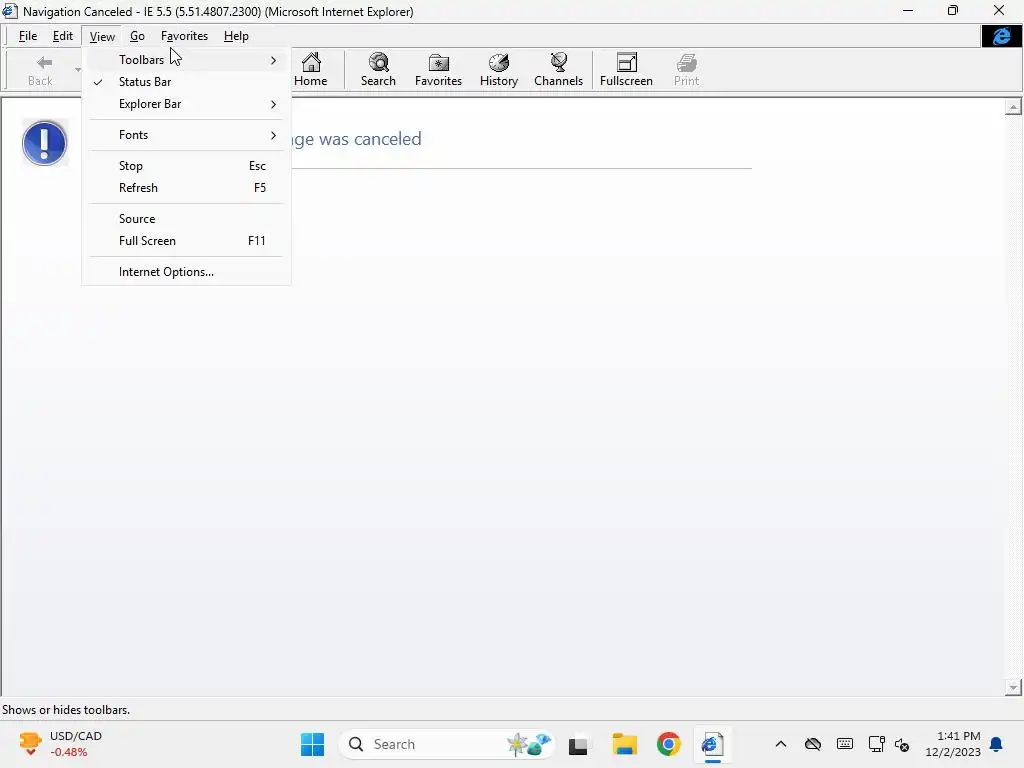Click the touch keyboard tray icon
This screenshot has width=1024, height=768.
click(x=844, y=744)
